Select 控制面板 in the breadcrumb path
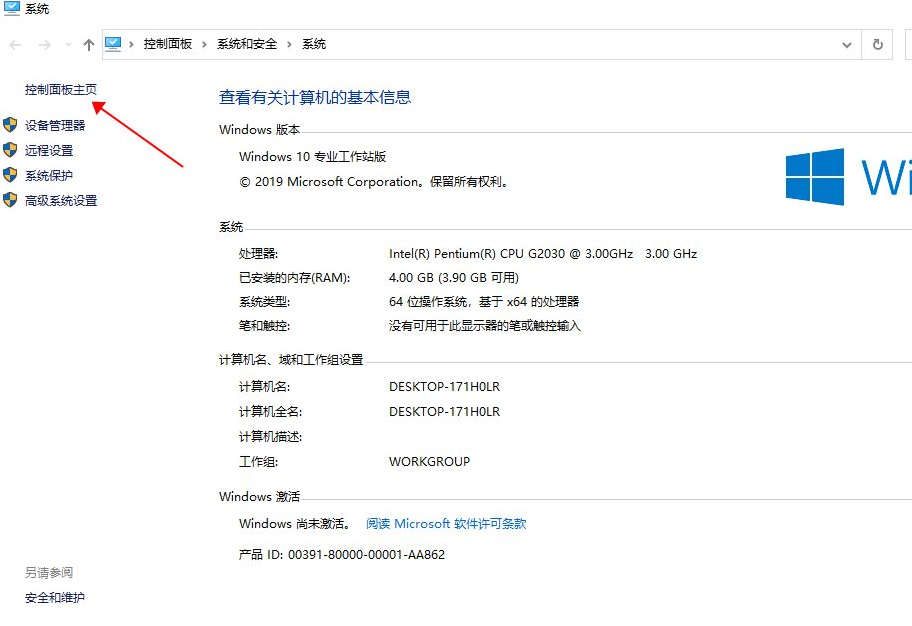This screenshot has height=626, width=912. click(x=167, y=44)
